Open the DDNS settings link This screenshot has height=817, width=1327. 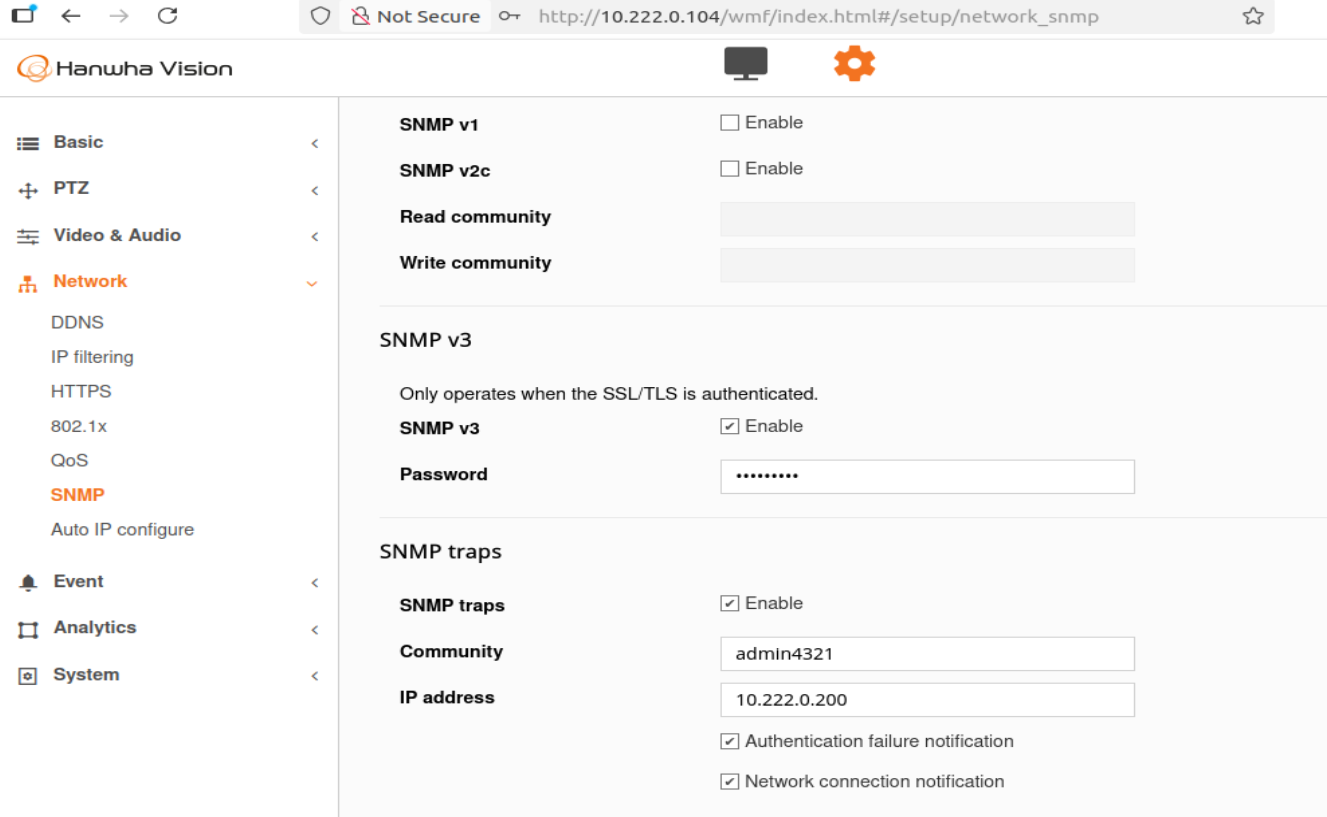[77, 322]
